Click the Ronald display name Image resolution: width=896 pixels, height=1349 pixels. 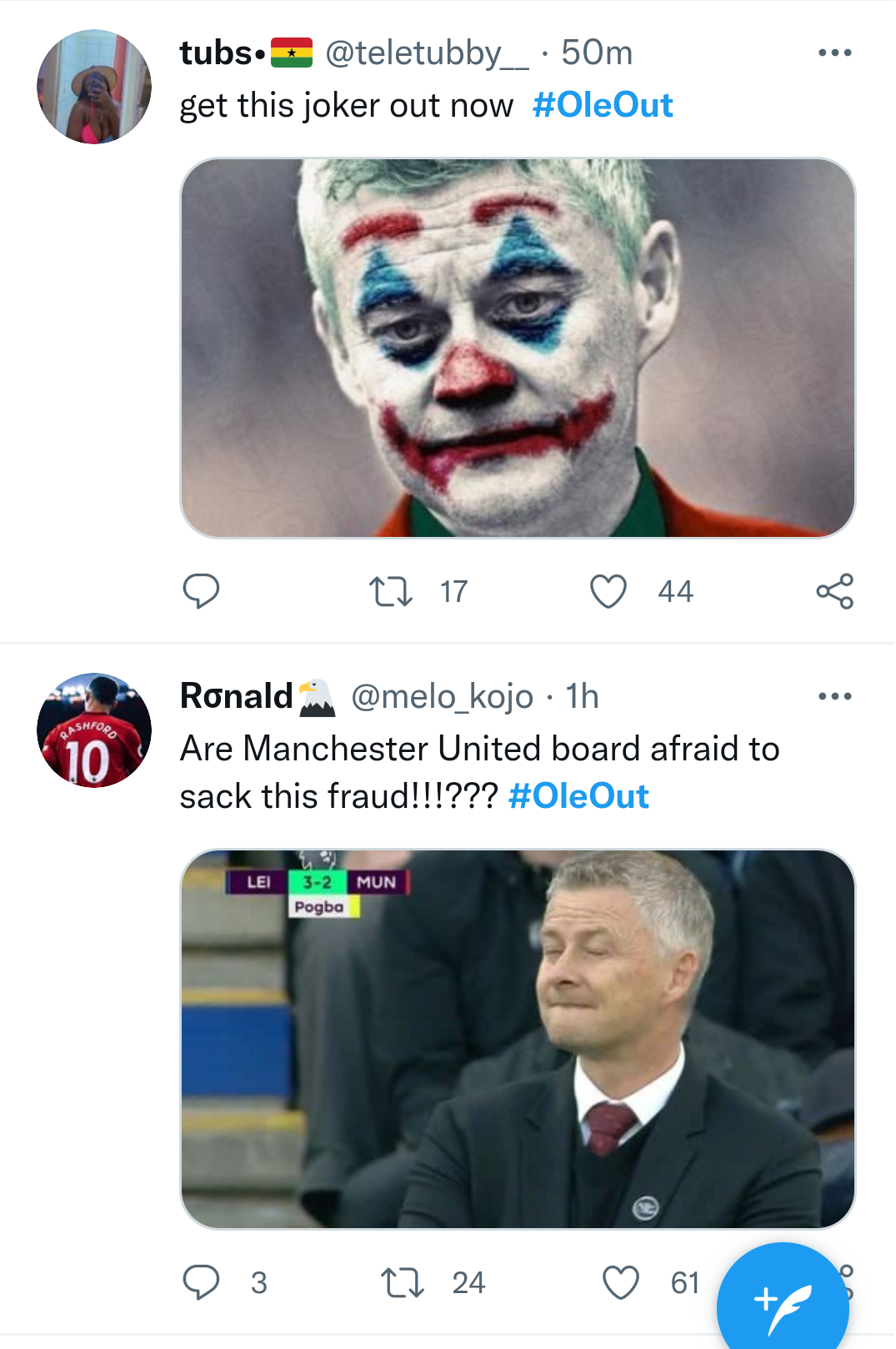tap(237, 696)
